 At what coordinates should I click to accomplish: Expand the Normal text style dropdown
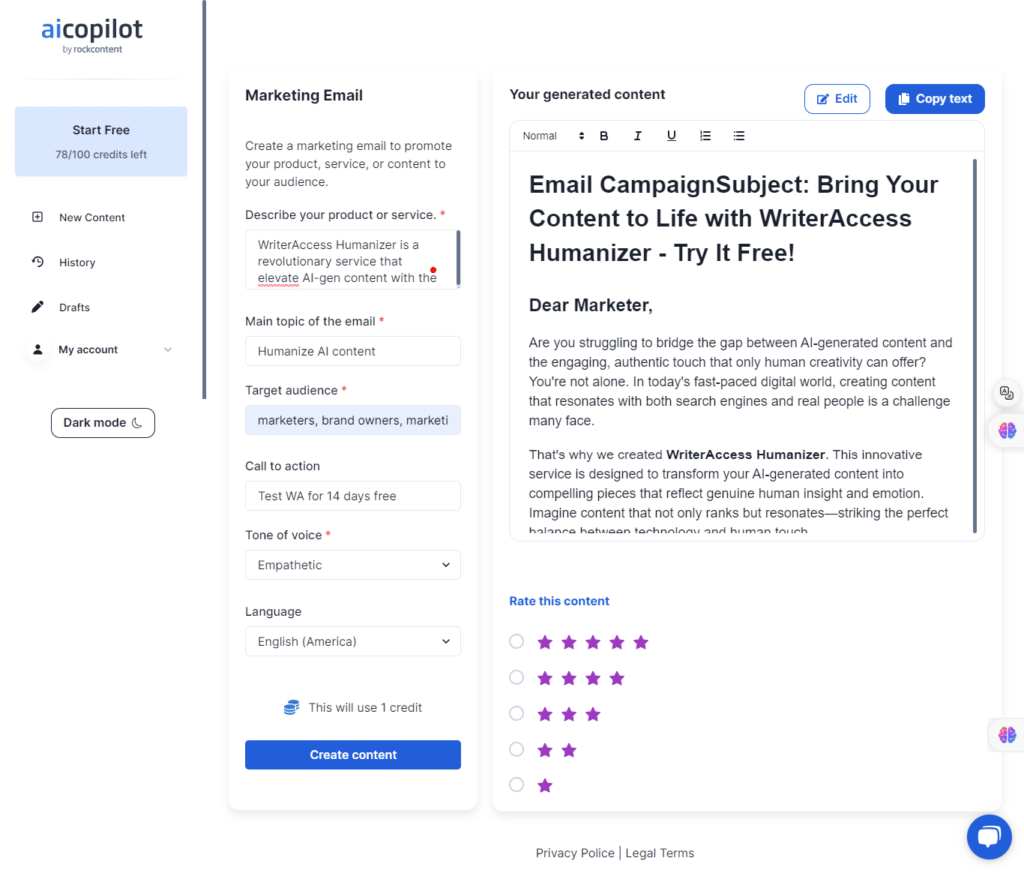(553, 136)
